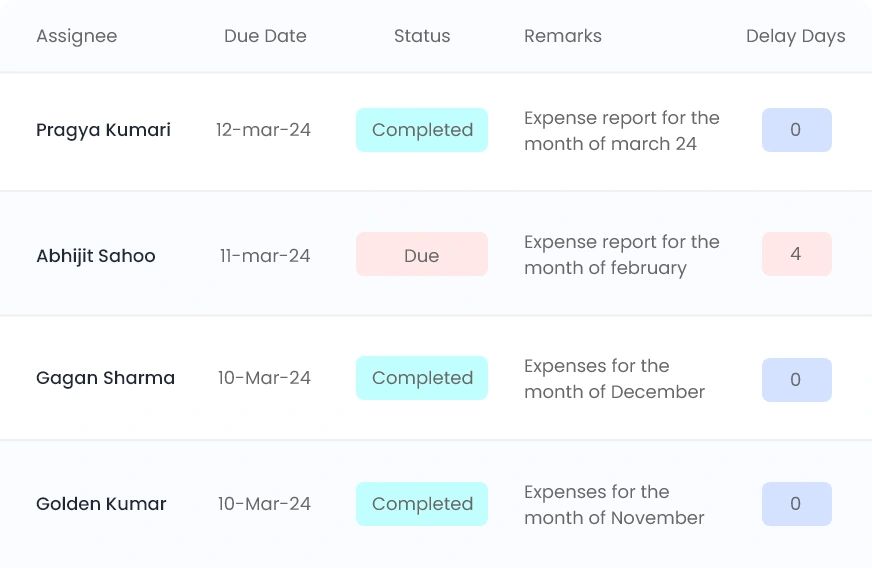Click the Remarks column header

(563, 36)
